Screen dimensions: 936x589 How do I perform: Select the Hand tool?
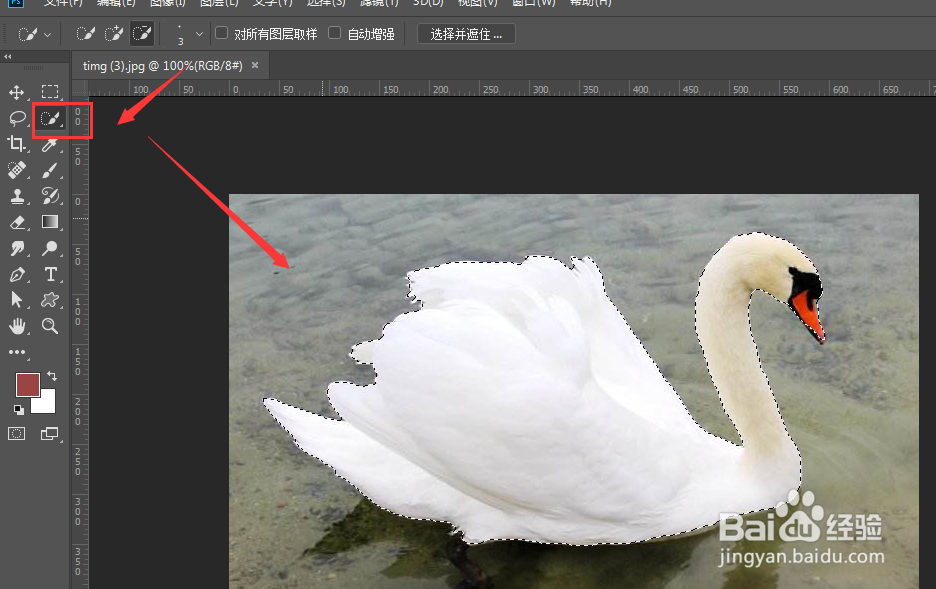pyautogui.click(x=17, y=326)
